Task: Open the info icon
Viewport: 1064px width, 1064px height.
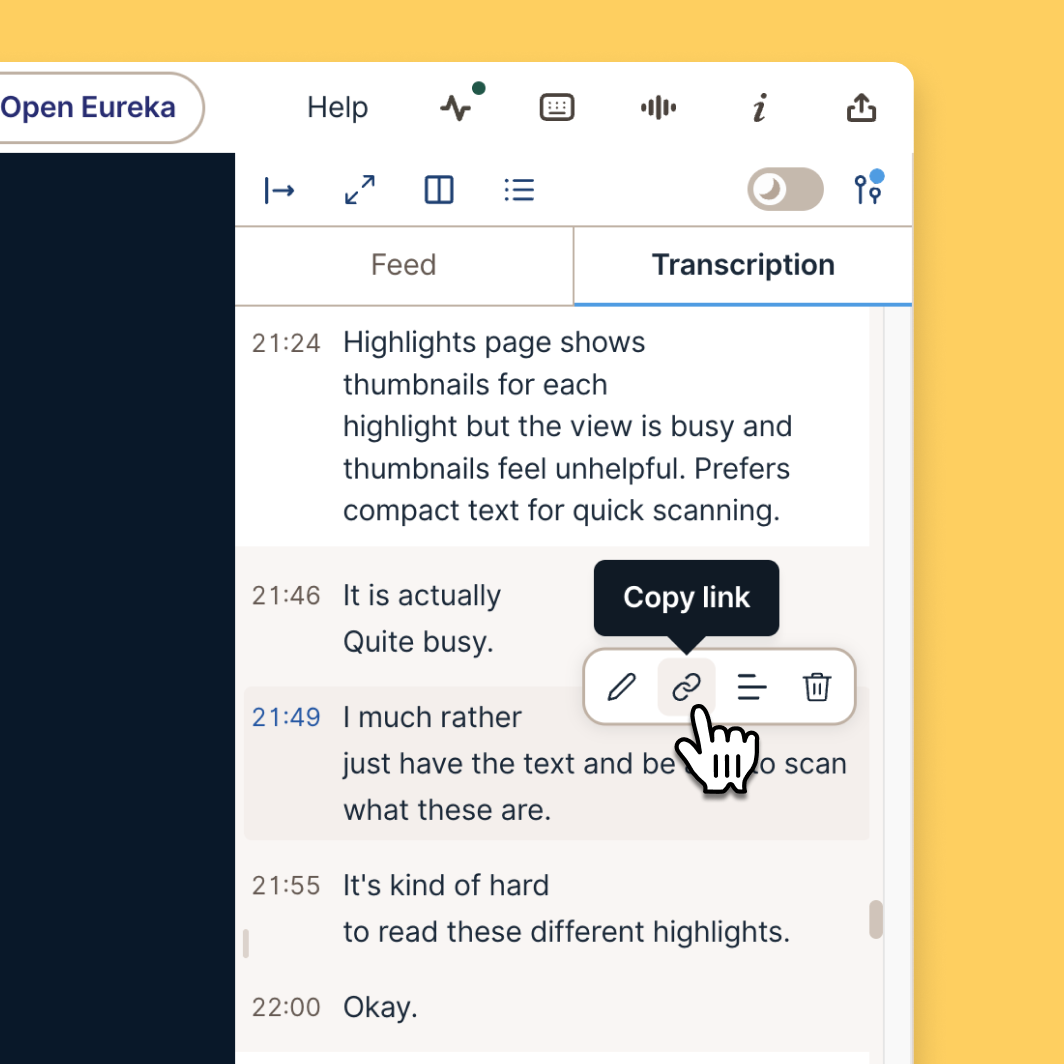Action: (760, 107)
